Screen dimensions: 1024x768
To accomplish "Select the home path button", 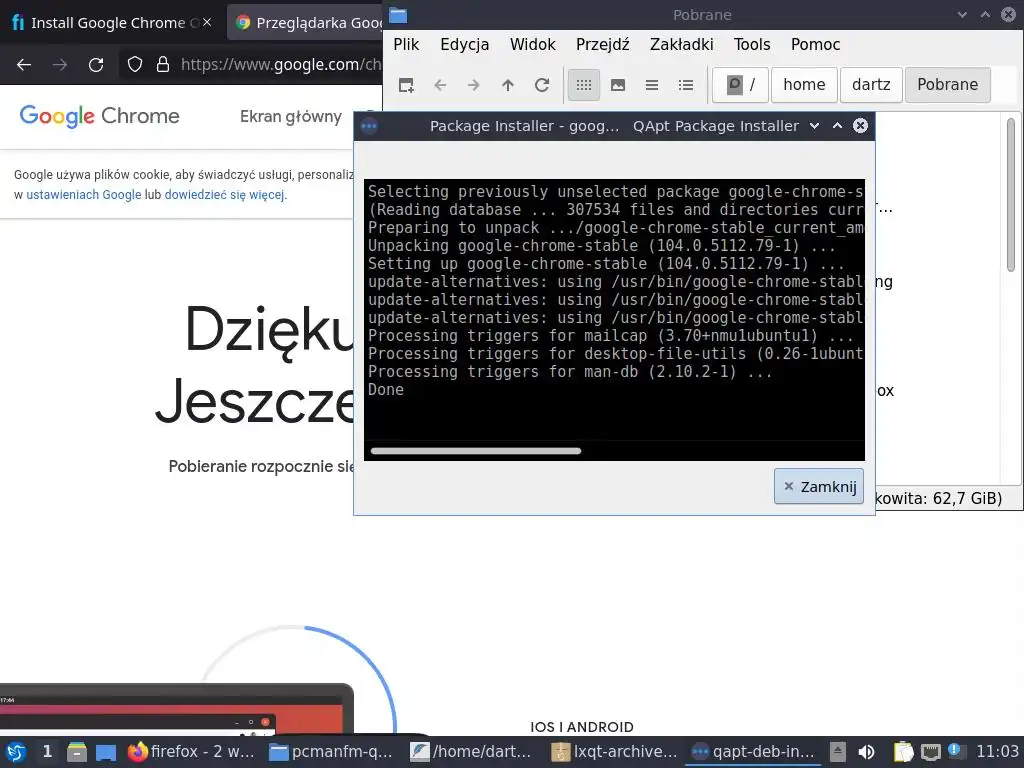I will pyautogui.click(x=804, y=85).
